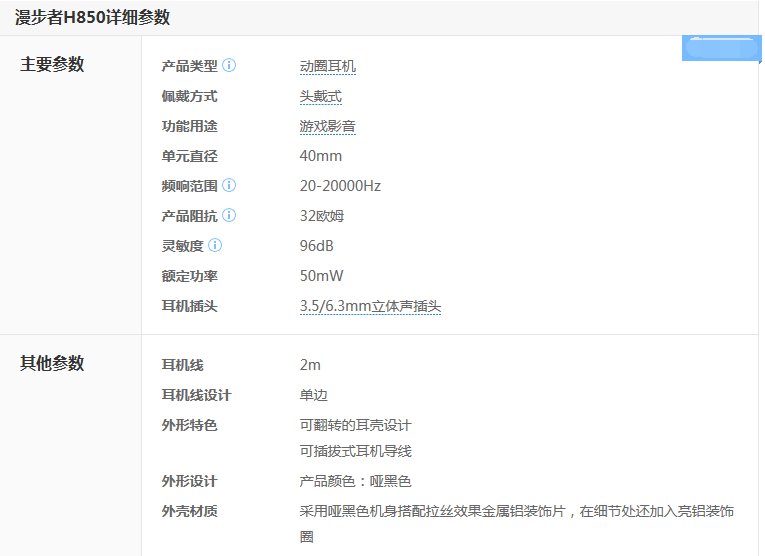
Task: Click the 其他参数 section title
Action: (x=52, y=363)
